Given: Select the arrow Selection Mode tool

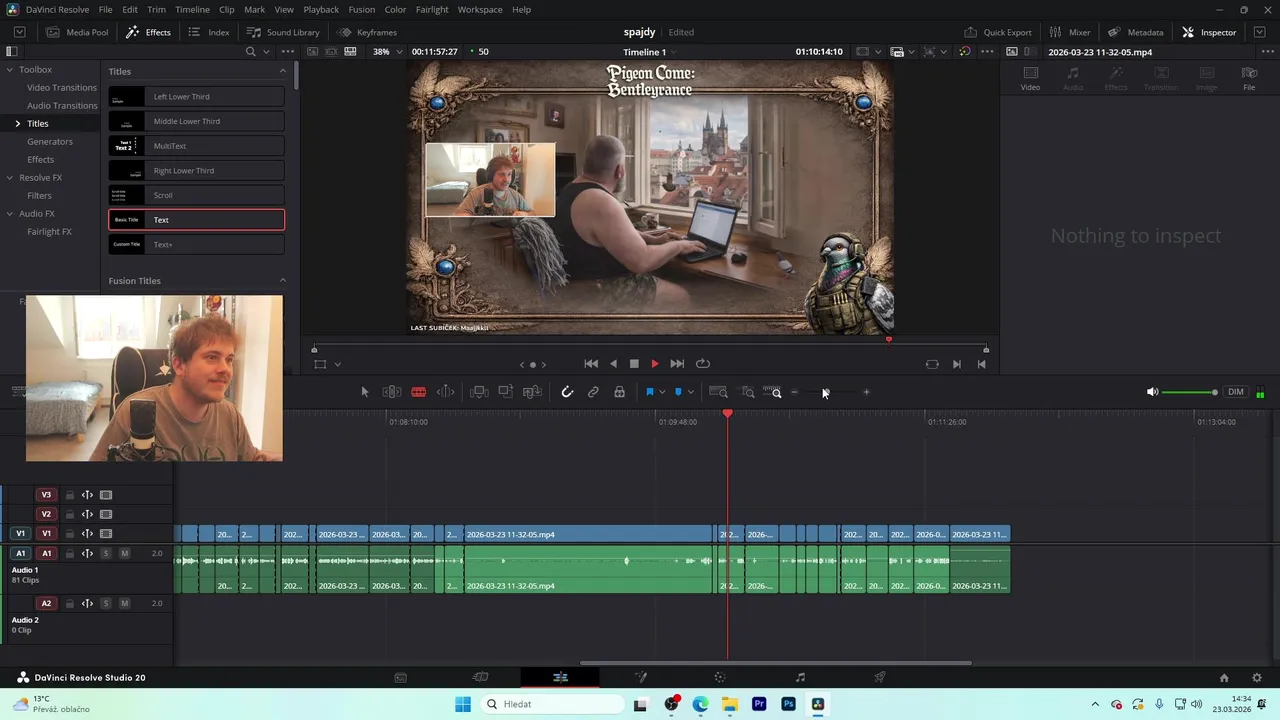Looking at the screenshot, I should [x=365, y=392].
